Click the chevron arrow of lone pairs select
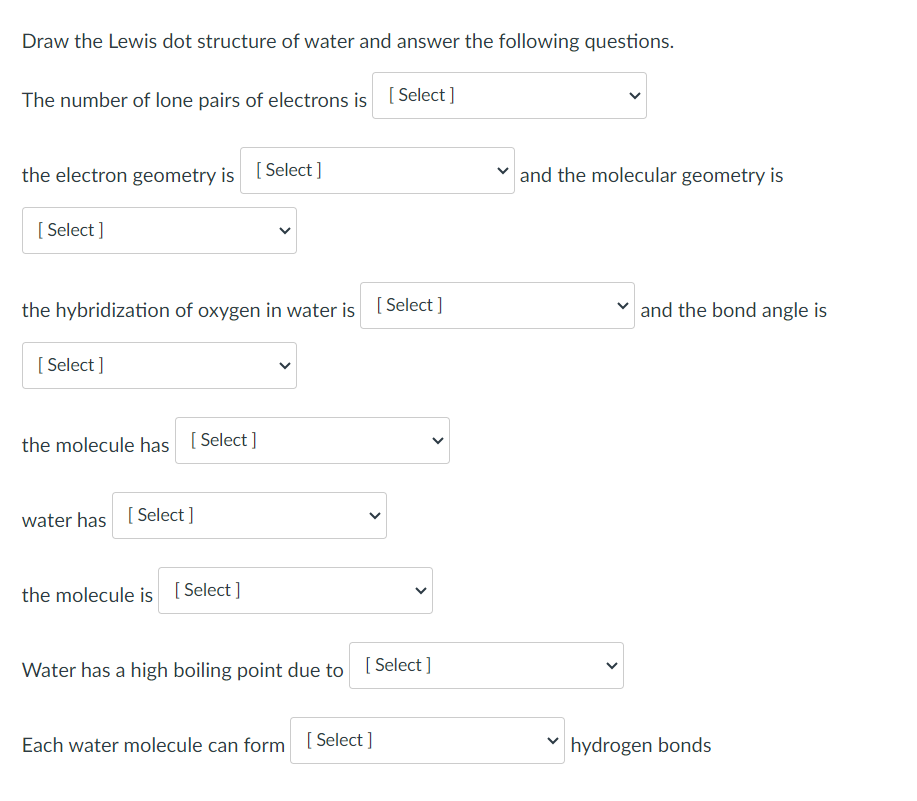Viewport: 917px width, 801px height. tap(635, 95)
